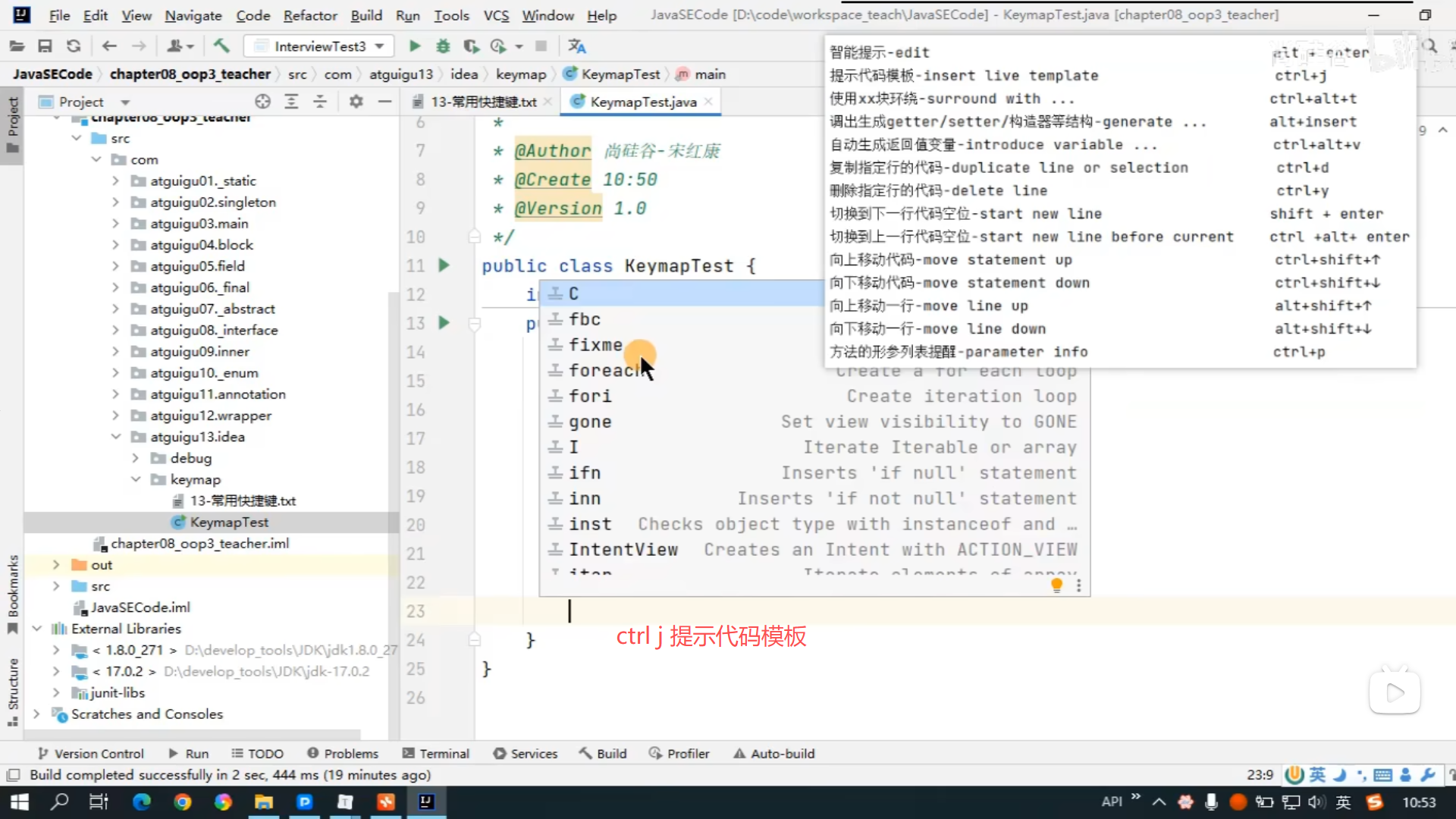Select the fori live template
The height and width of the screenshot is (819, 1456).
click(589, 396)
